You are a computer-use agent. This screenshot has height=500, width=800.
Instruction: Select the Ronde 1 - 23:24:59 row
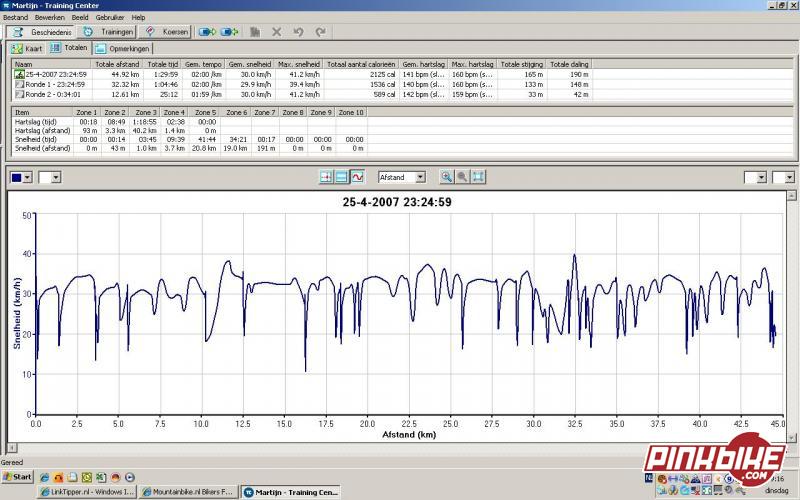(55, 85)
